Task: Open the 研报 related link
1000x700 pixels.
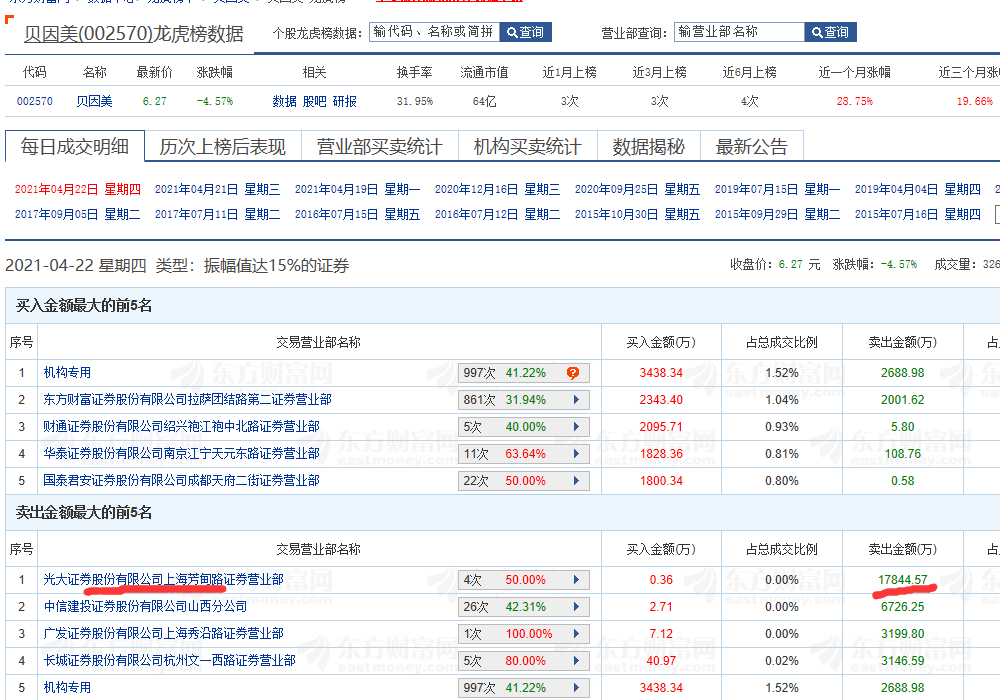Action: point(345,101)
